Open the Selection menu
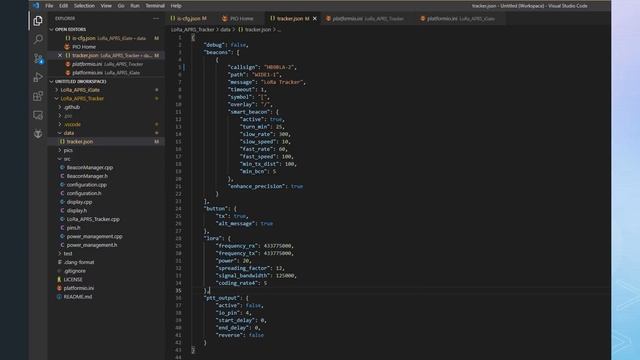Image resolution: width=640 pixels, height=360 pixels. pos(84,6)
